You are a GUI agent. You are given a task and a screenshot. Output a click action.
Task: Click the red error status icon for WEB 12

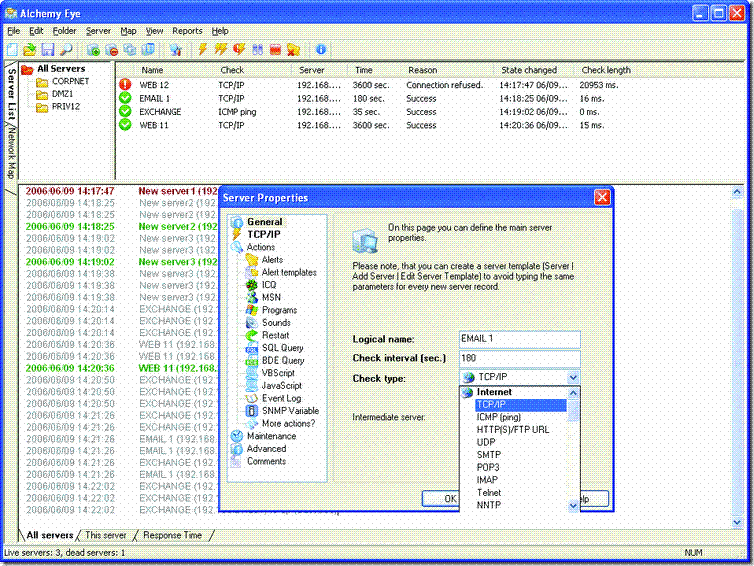tap(125, 85)
